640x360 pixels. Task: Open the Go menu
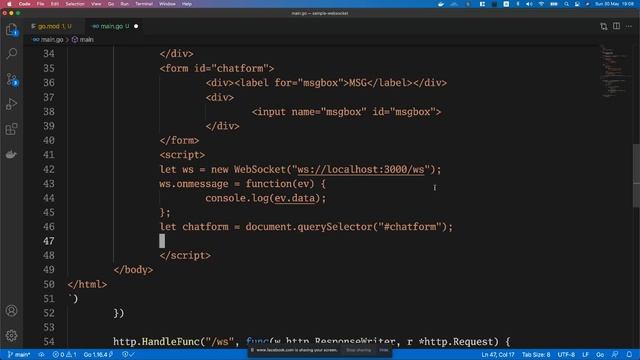click(111, 4)
